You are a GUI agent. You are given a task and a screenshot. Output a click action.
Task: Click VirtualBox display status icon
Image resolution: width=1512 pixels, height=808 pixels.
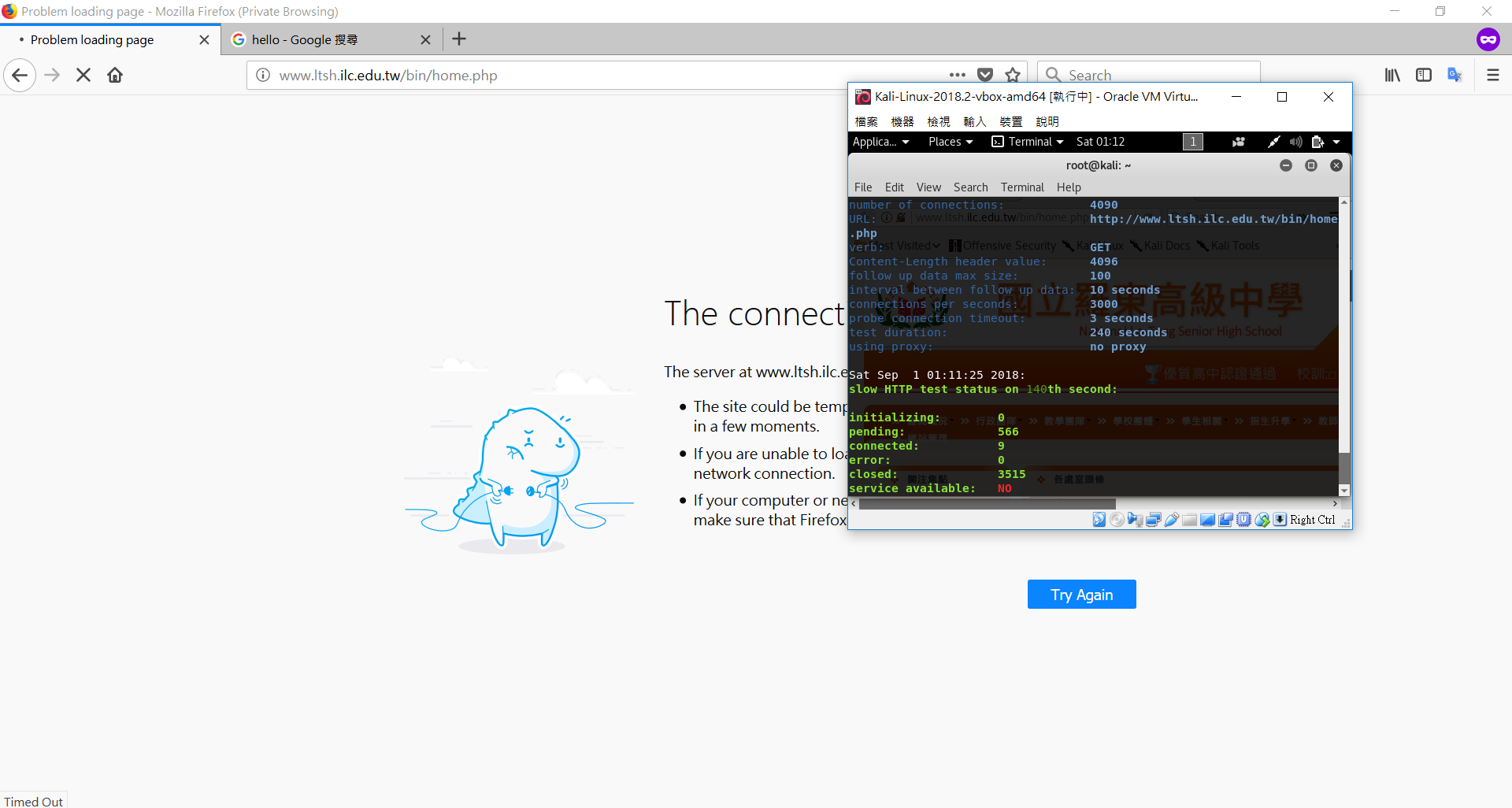1208,520
